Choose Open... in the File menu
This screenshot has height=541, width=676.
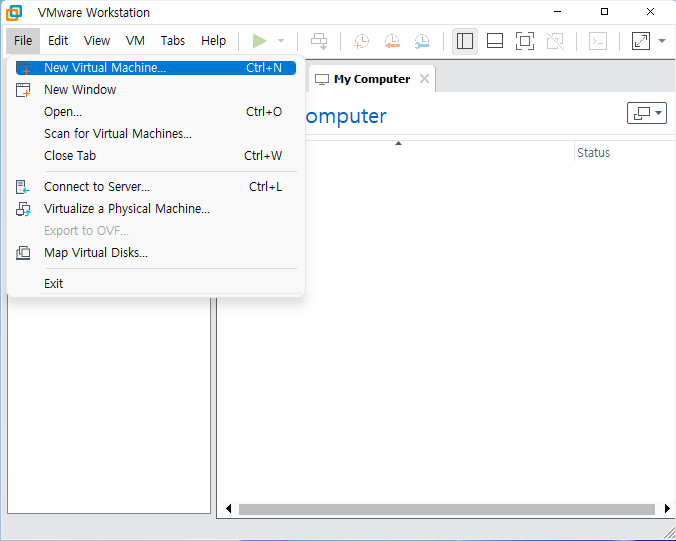pos(156,112)
